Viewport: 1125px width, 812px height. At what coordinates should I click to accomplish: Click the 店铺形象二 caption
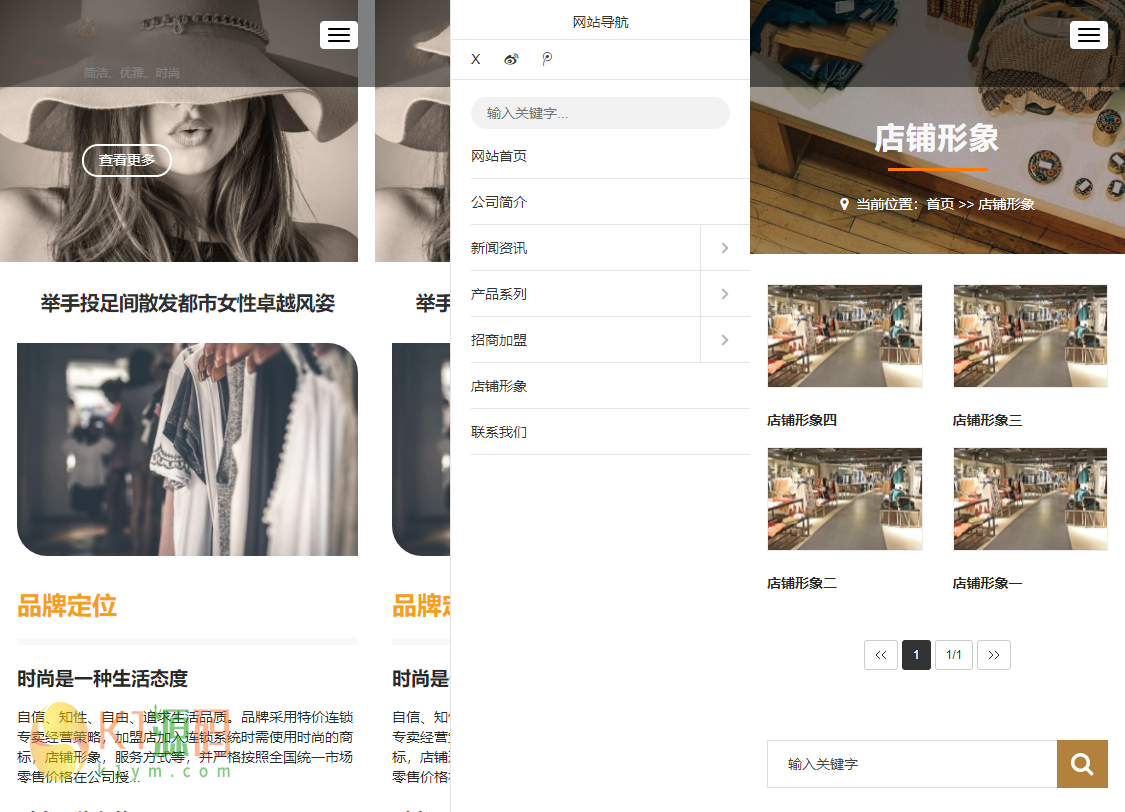(x=801, y=583)
